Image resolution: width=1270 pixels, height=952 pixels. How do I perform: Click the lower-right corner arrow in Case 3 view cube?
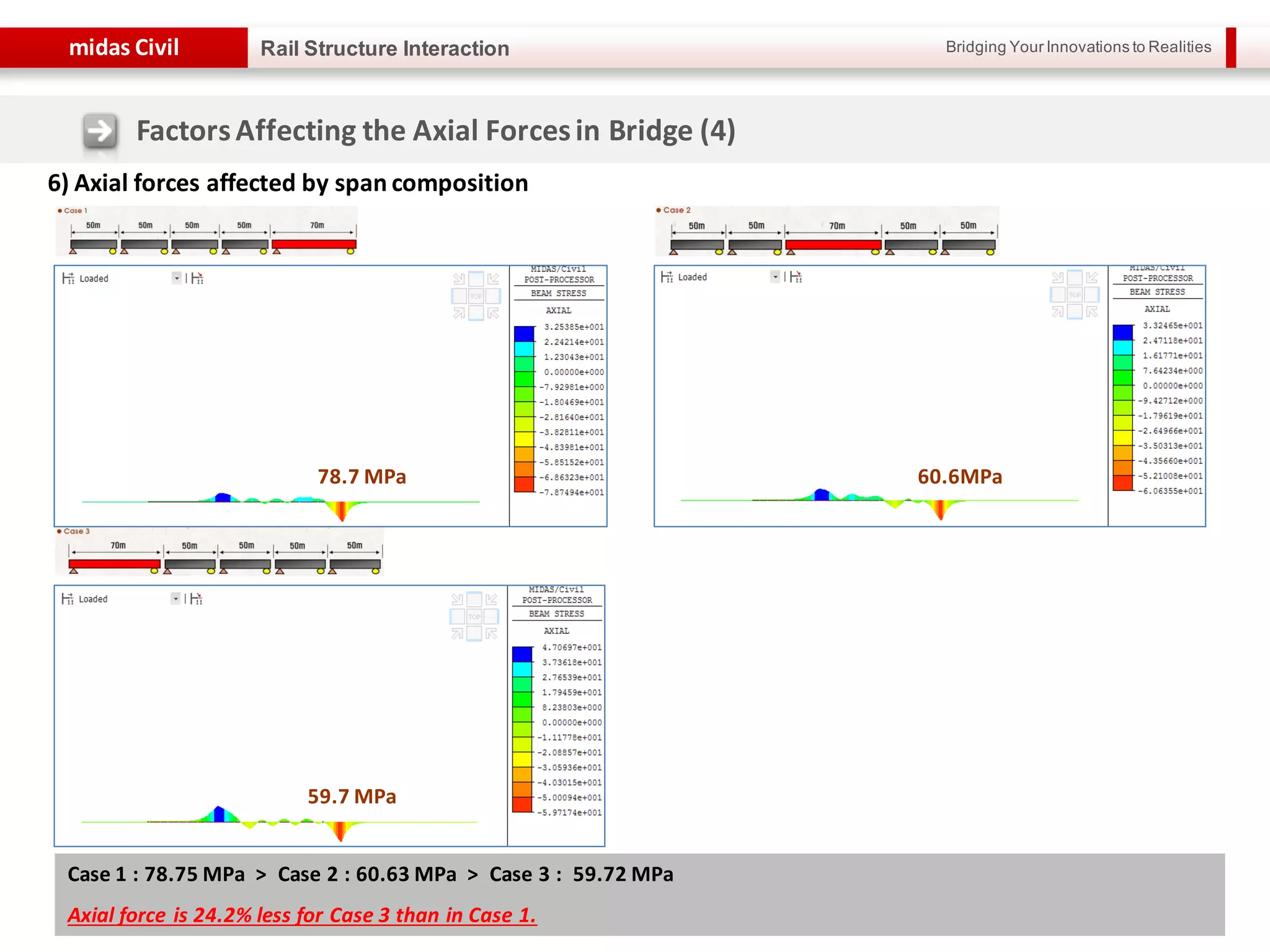[x=491, y=633]
